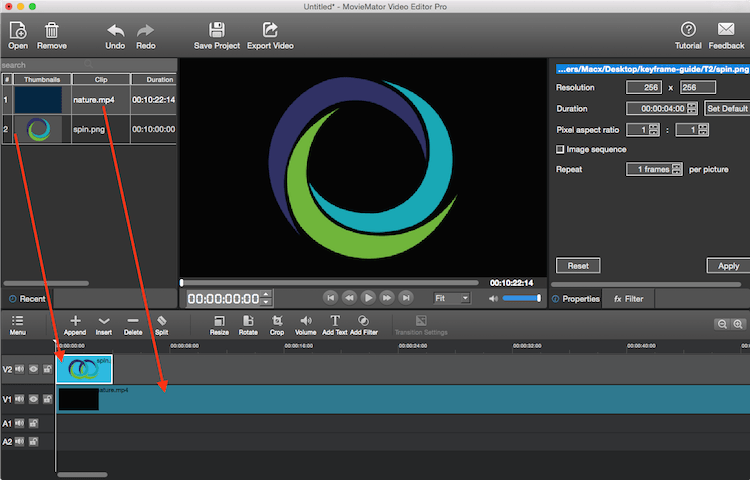Click the Crop tool icon
The height and width of the screenshot is (480, 750).
277,321
